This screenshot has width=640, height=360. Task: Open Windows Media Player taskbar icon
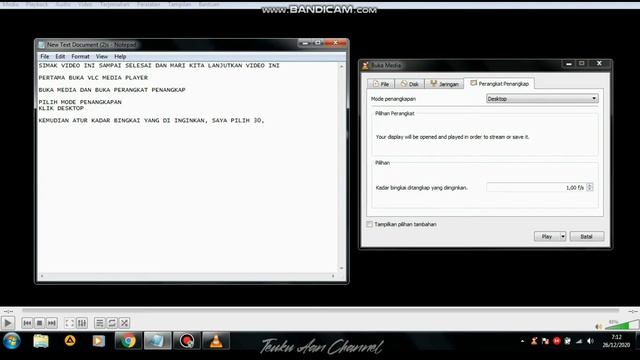(98, 341)
